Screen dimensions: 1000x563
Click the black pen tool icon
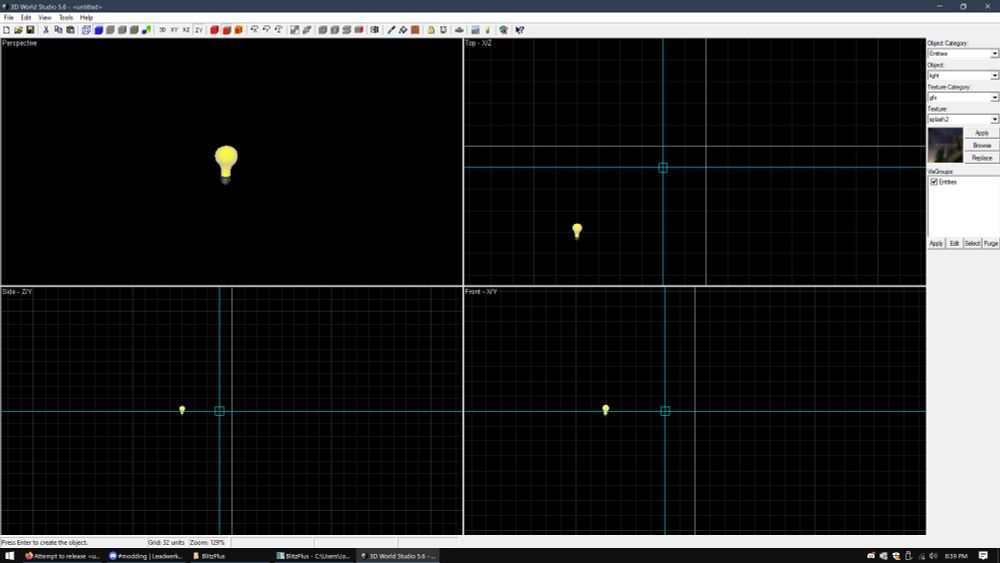391,30
